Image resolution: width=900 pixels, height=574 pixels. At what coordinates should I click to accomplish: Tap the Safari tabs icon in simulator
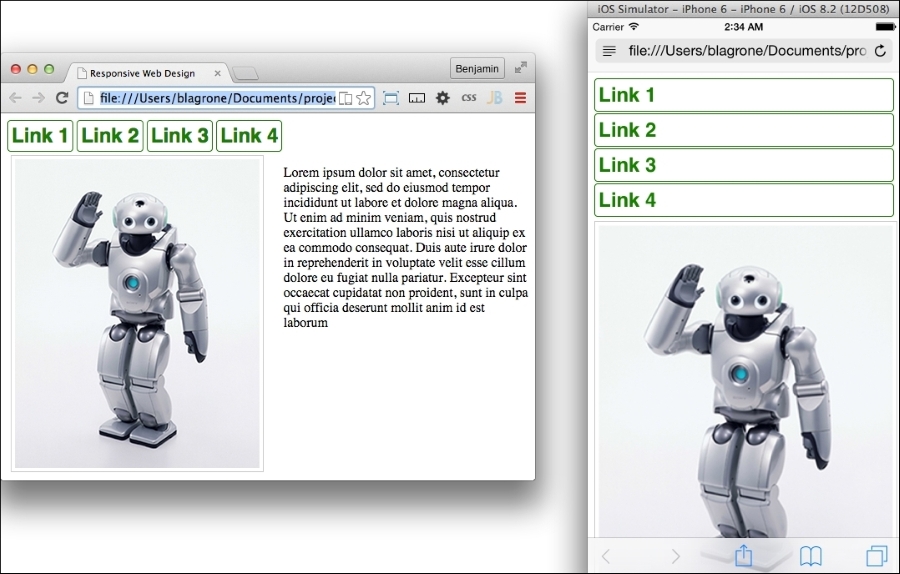click(x=876, y=555)
